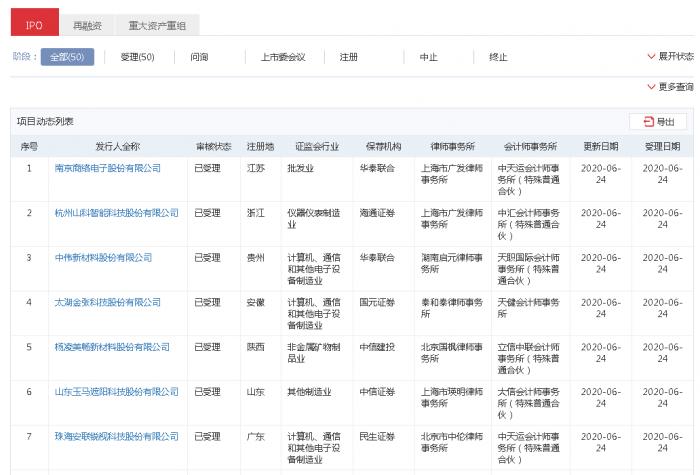Image resolution: width=700 pixels, height=475 pixels.
Task: Click the 导出 export button
Action: click(658, 121)
